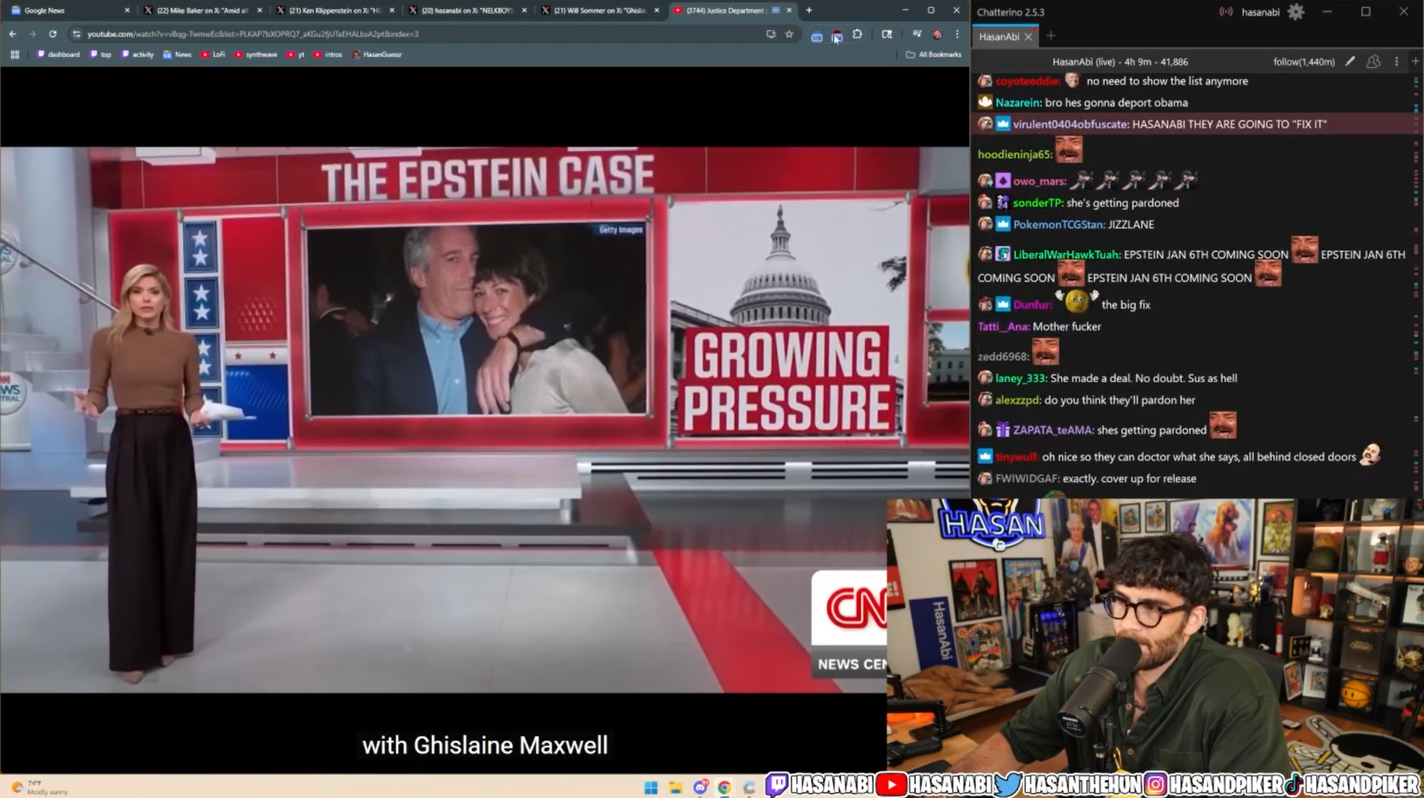
Task: Click install/cast icon in address bar
Action: point(770,34)
